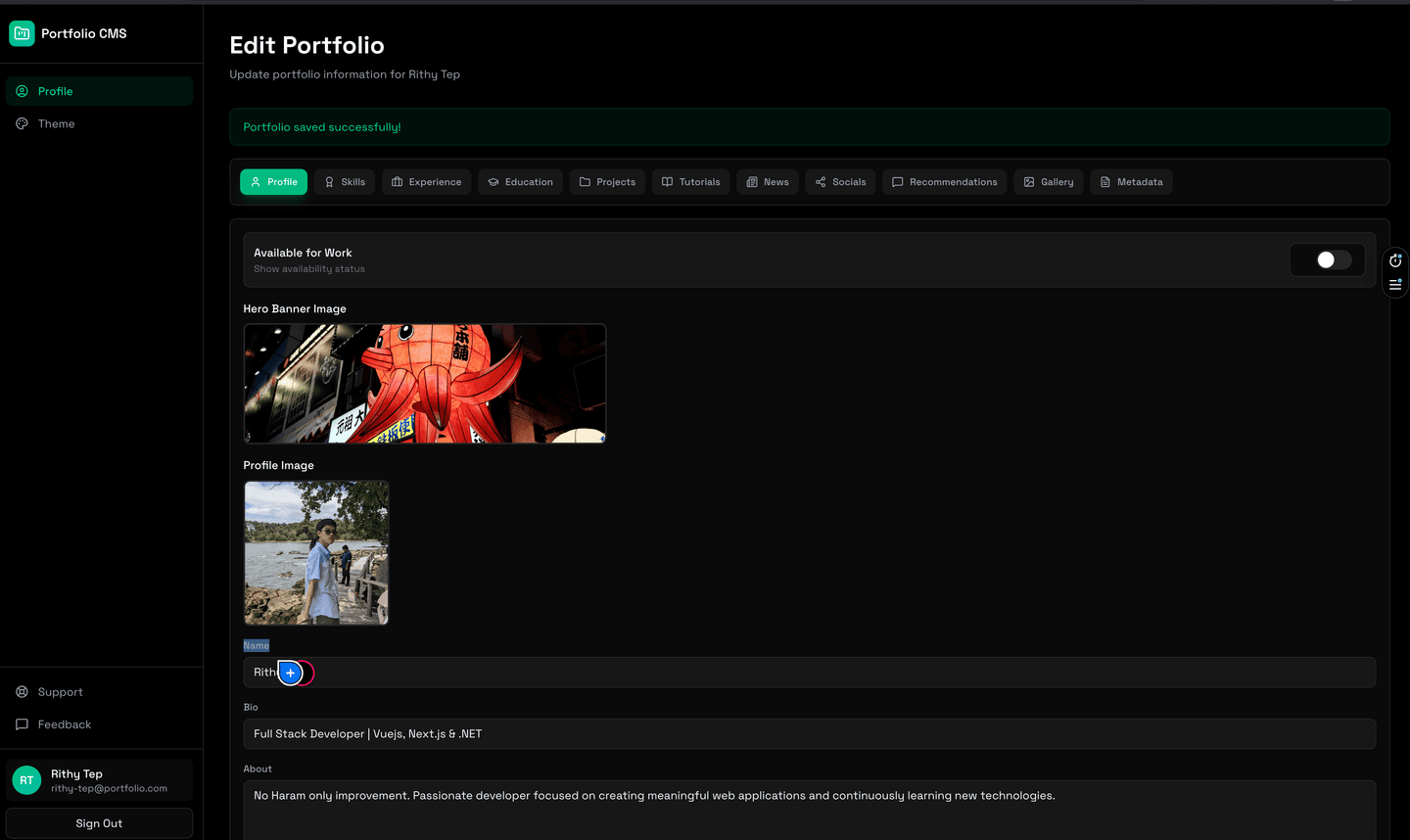Switch to the Theme section
The height and width of the screenshot is (840, 1410).
(98, 123)
